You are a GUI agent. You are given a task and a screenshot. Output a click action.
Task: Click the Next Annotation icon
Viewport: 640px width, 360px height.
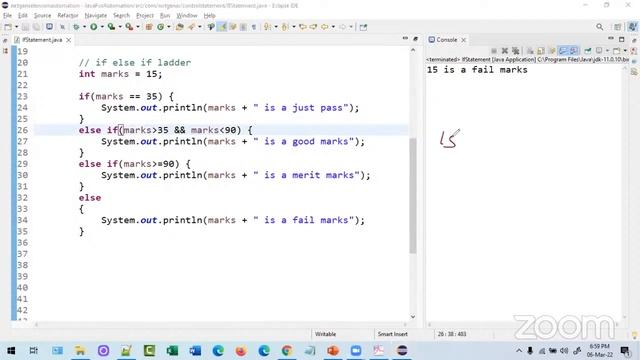click(x=267, y=27)
